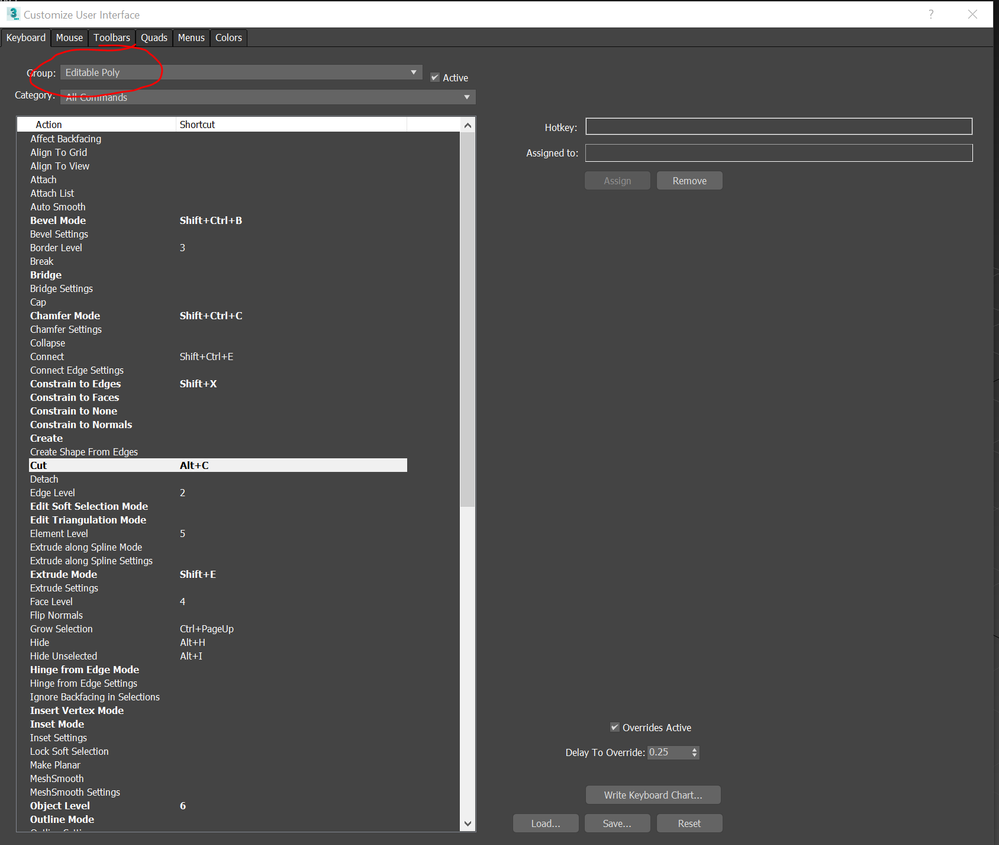The width and height of the screenshot is (999, 845).
Task: Switch to the Toolbars tab
Action: pos(111,38)
